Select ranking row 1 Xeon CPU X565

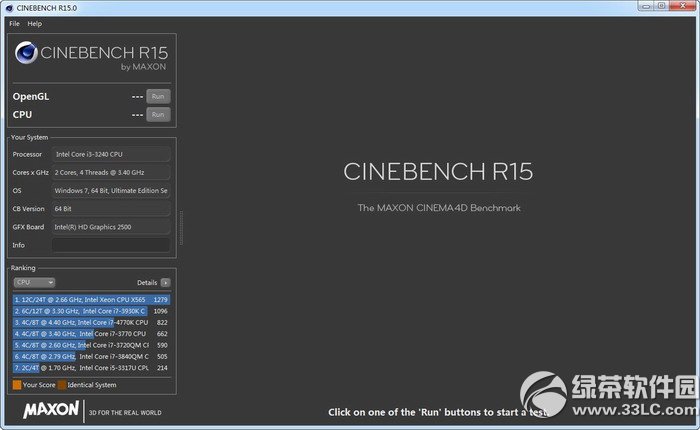click(91, 300)
